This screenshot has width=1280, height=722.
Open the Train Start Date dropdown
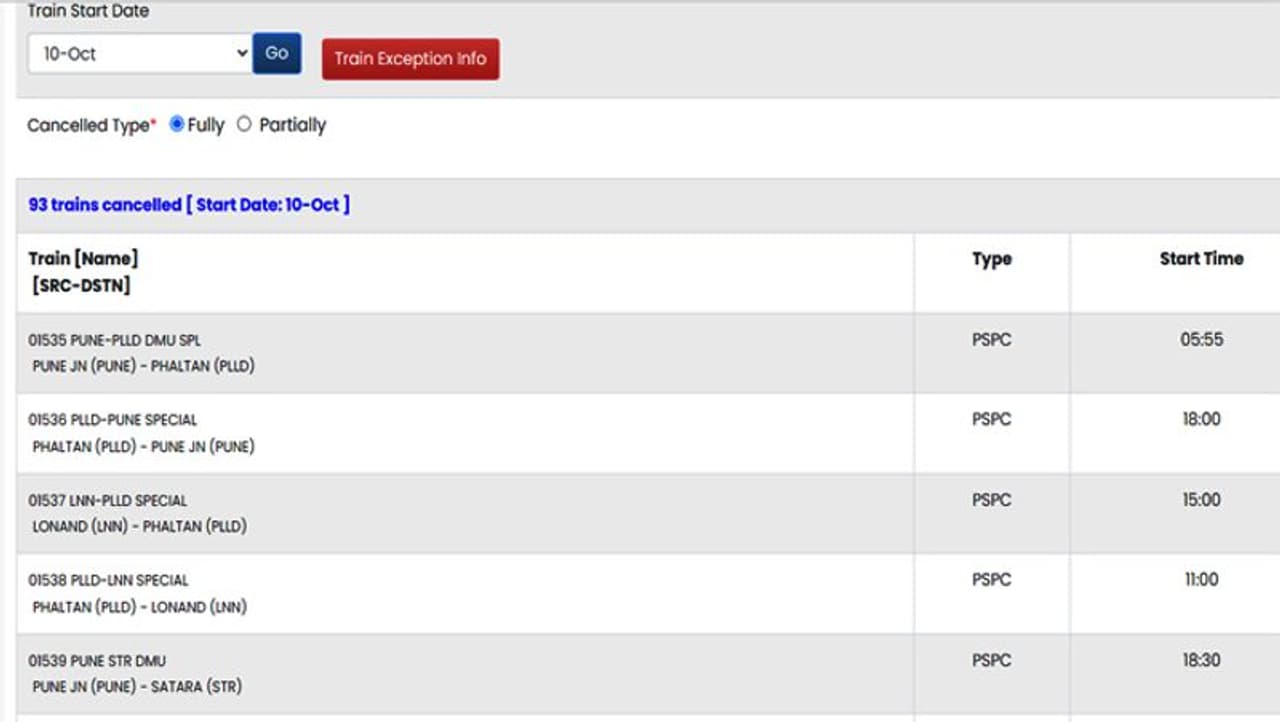pos(139,54)
